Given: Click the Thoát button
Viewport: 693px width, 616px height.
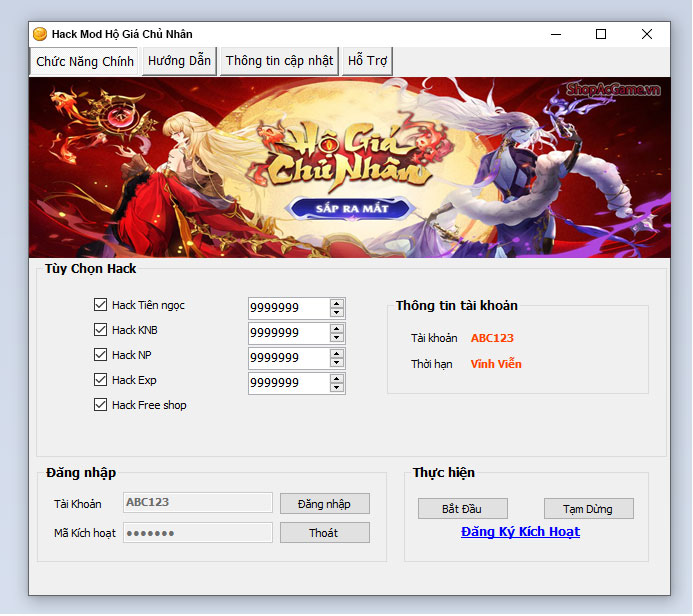Looking at the screenshot, I should click(x=325, y=533).
